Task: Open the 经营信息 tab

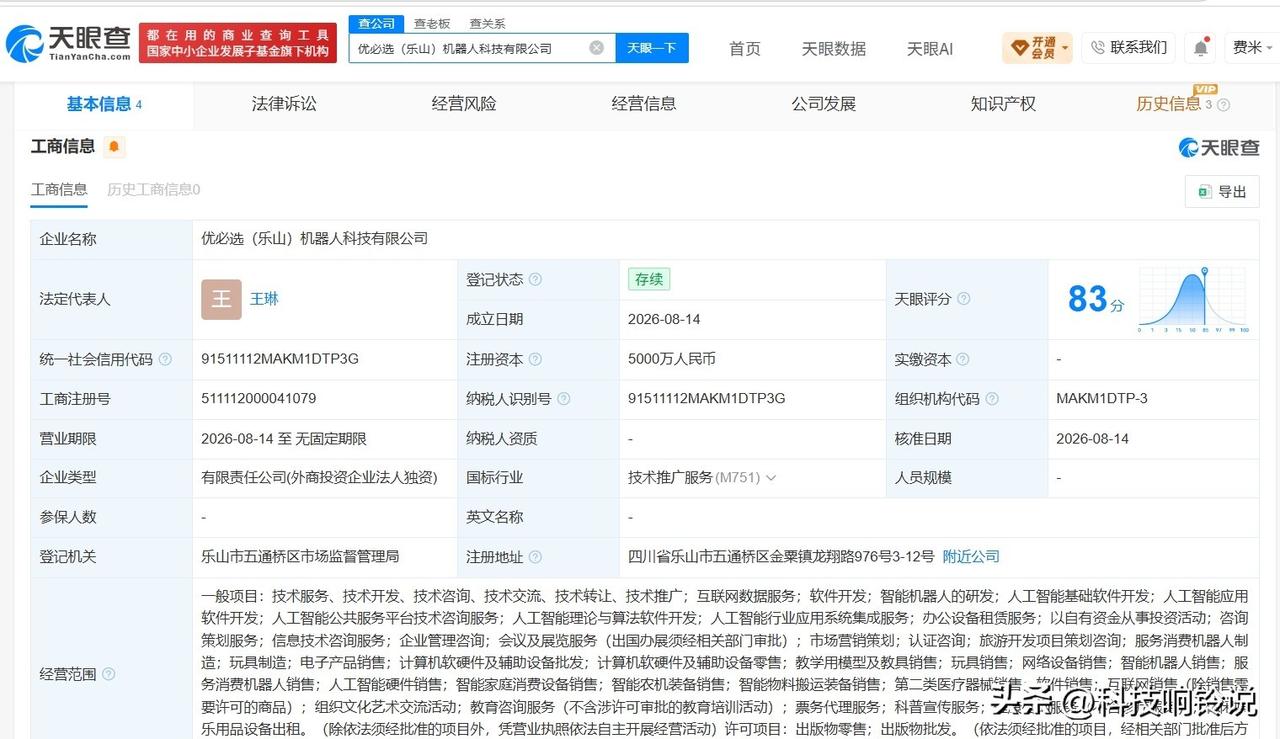Action: (643, 104)
